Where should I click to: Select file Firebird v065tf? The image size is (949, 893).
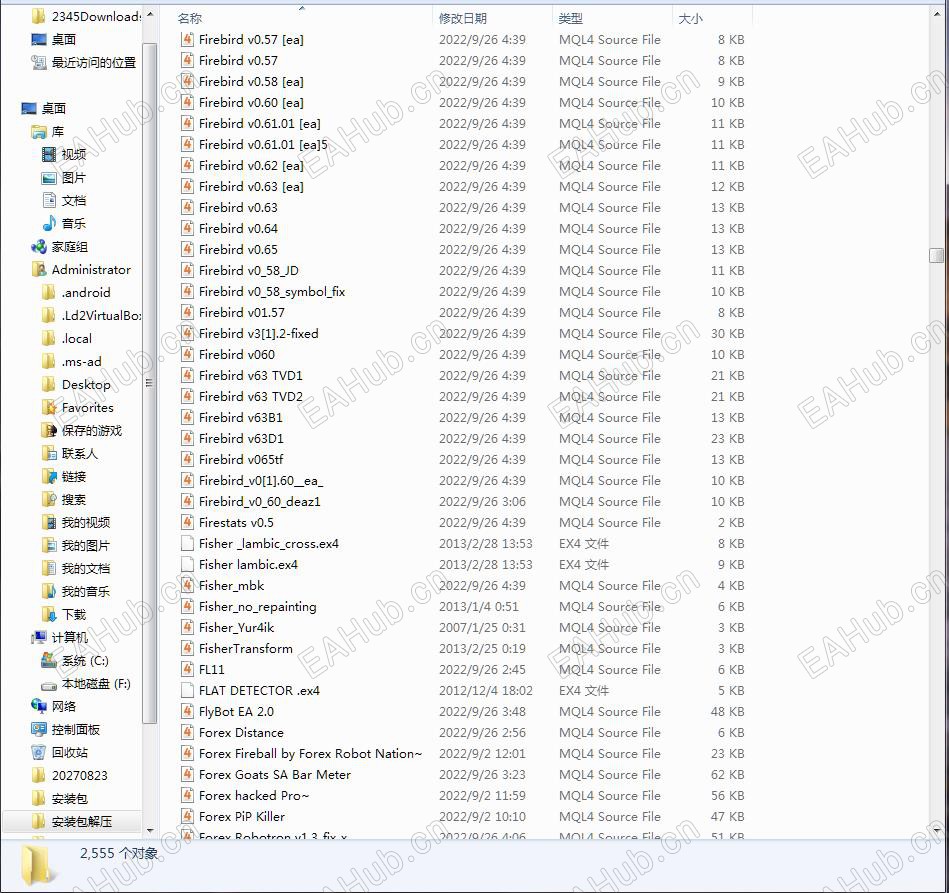point(241,460)
